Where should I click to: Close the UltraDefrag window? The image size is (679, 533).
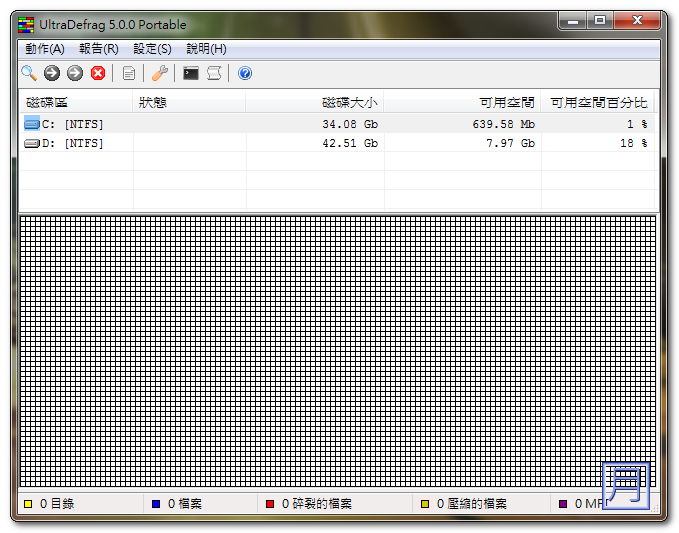637,21
